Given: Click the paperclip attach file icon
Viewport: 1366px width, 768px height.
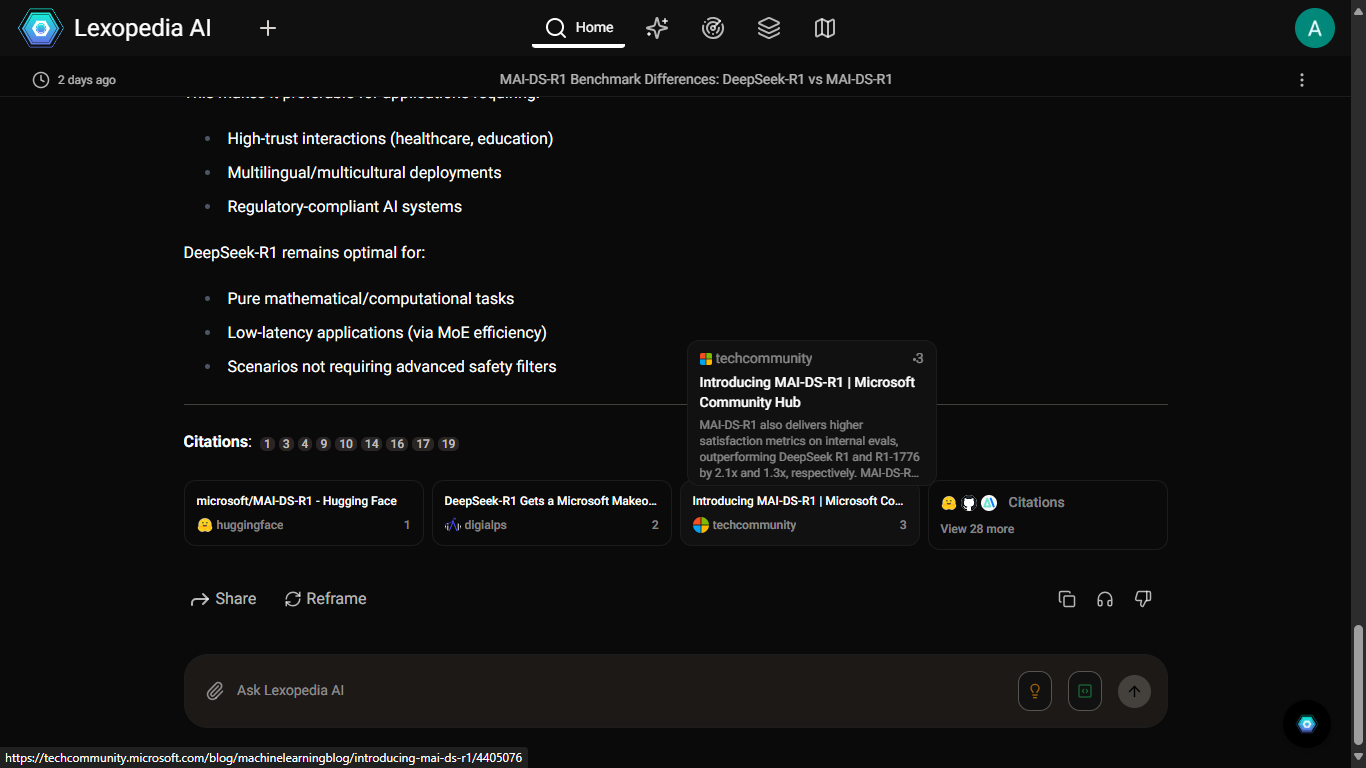Looking at the screenshot, I should click(214, 691).
